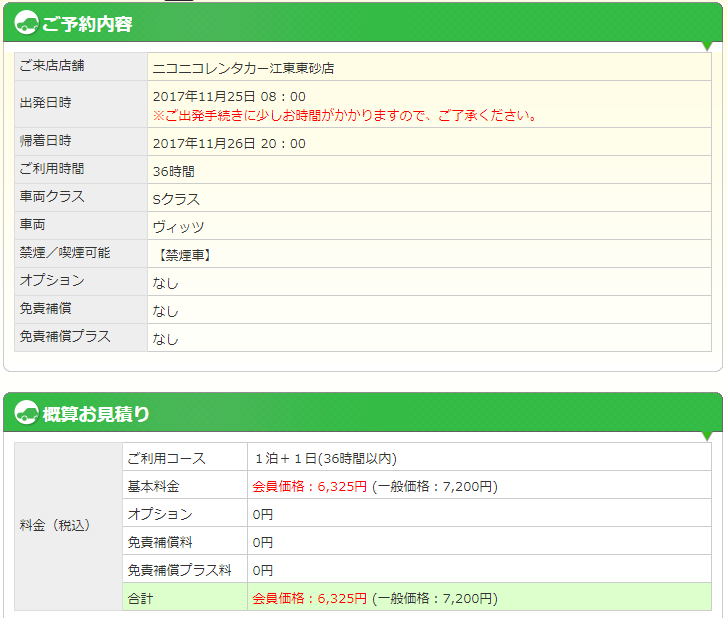Click car icon beside ご予約内容 header
727x618 pixels.
click(26, 22)
